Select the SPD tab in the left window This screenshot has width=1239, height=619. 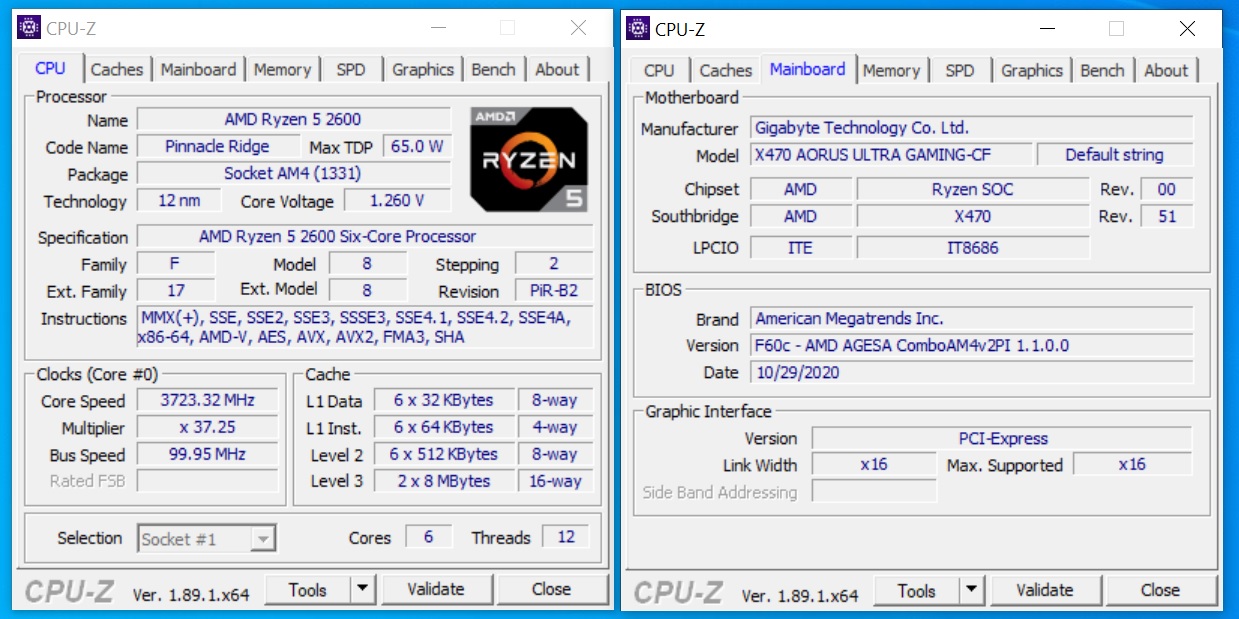[x=351, y=69]
